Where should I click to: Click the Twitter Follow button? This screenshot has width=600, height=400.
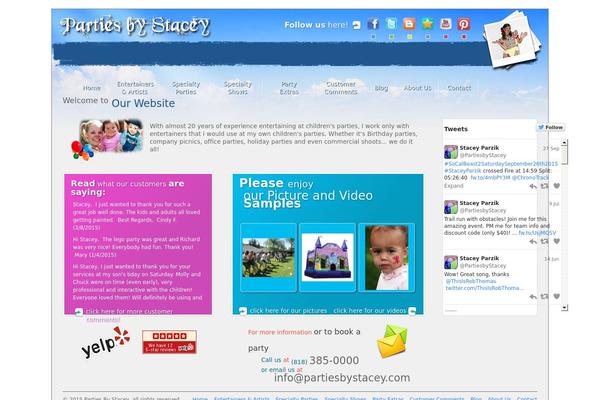551,127
